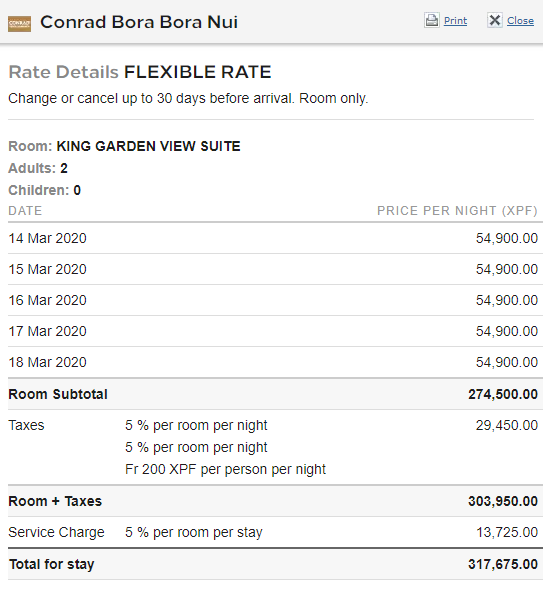Screen dimensions: 543x593
Task: Select the 17 Mar 2020 date row
Action: [x=273, y=331]
